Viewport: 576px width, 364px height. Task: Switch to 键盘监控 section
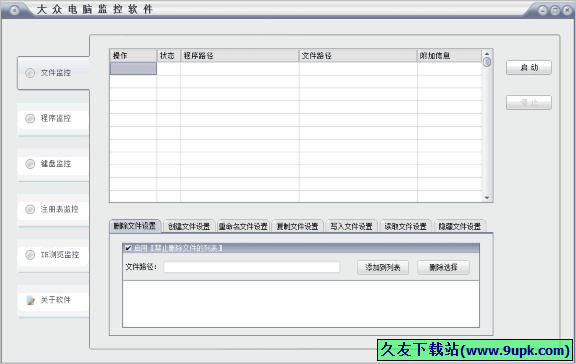pos(53,164)
